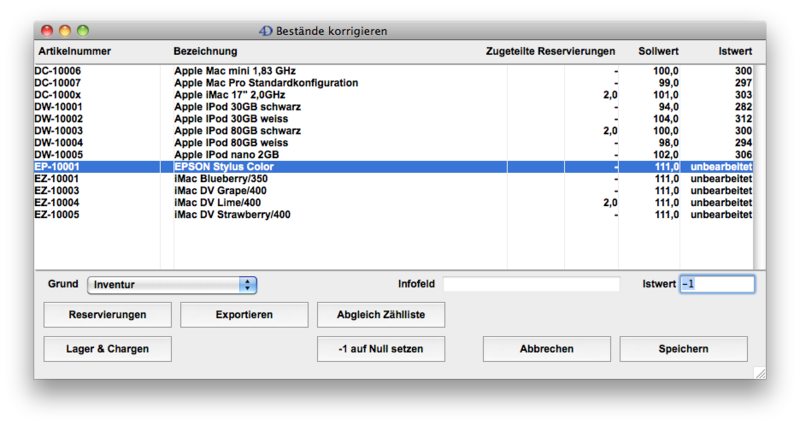Screen dimensions: 800x426
Task: Select the Apple Mac mini 1,83 GHz row
Action: click(235, 72)
